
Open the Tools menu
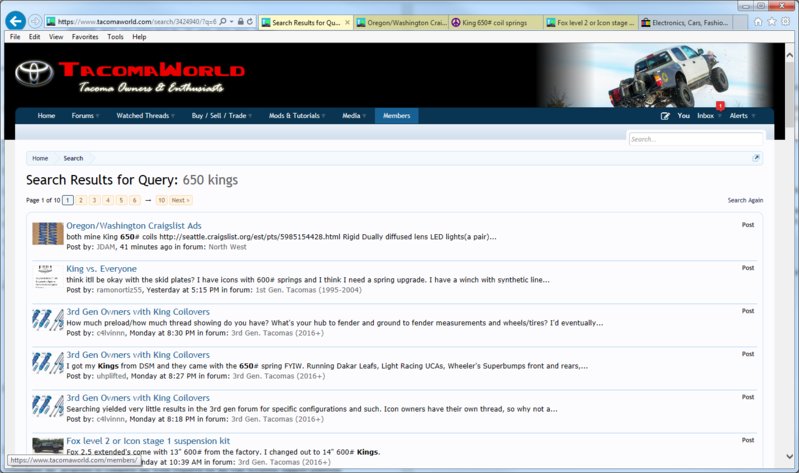coord(115,37)
